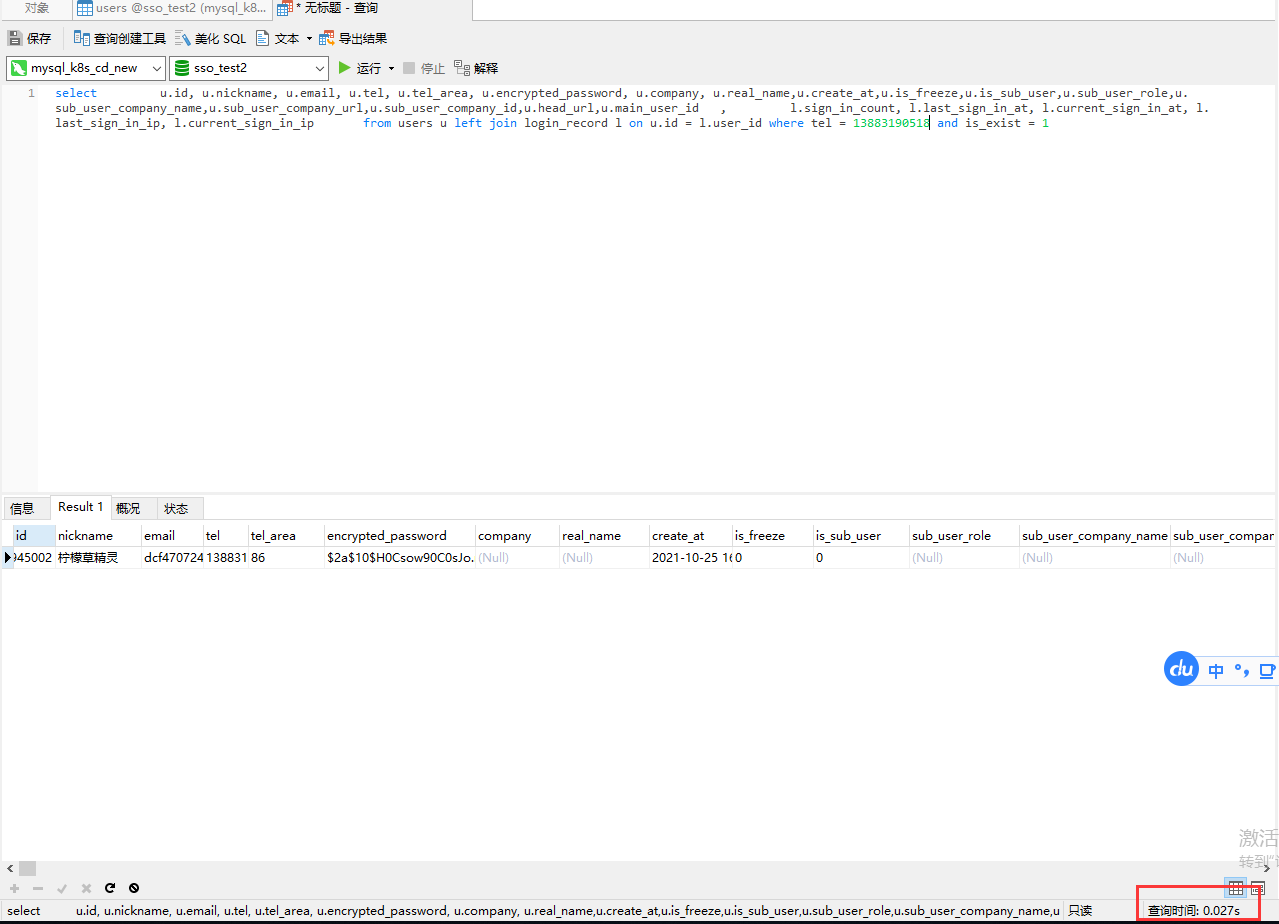Open the sso_test2 database dropdown

tap(248, 68)
